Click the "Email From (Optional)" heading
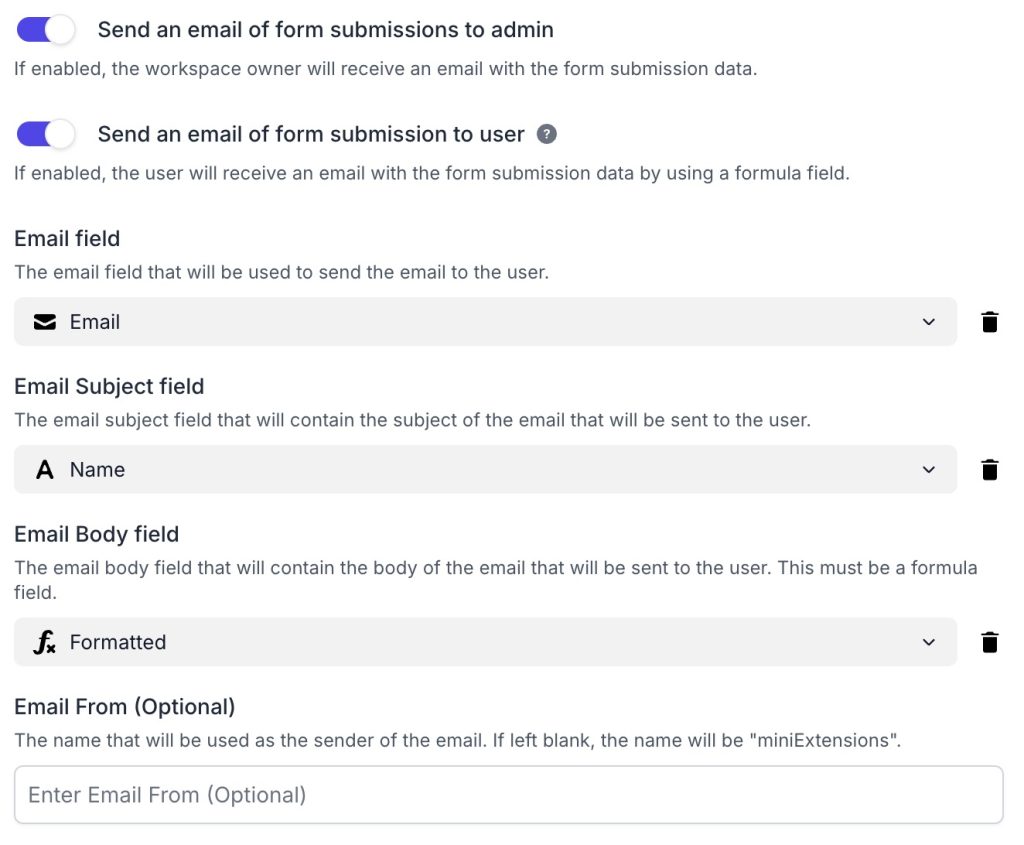The width and height of the screenshot is (1024, 845). (x=124, y=707)
